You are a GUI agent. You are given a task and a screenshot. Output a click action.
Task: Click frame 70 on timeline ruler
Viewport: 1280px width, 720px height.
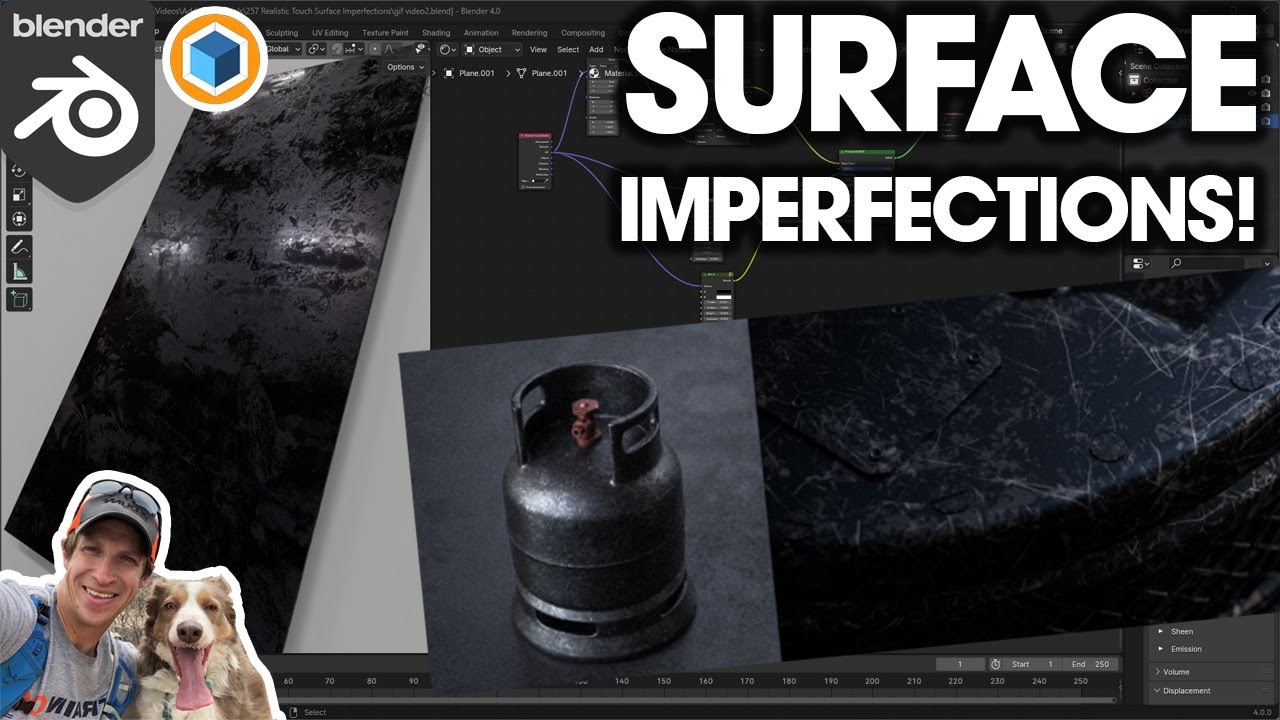330,681
